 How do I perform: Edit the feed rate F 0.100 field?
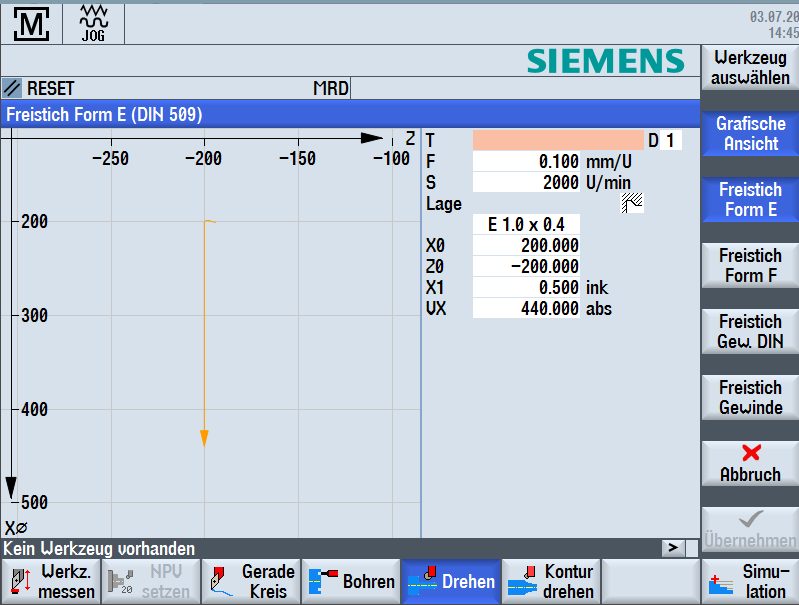coord(526,162)
